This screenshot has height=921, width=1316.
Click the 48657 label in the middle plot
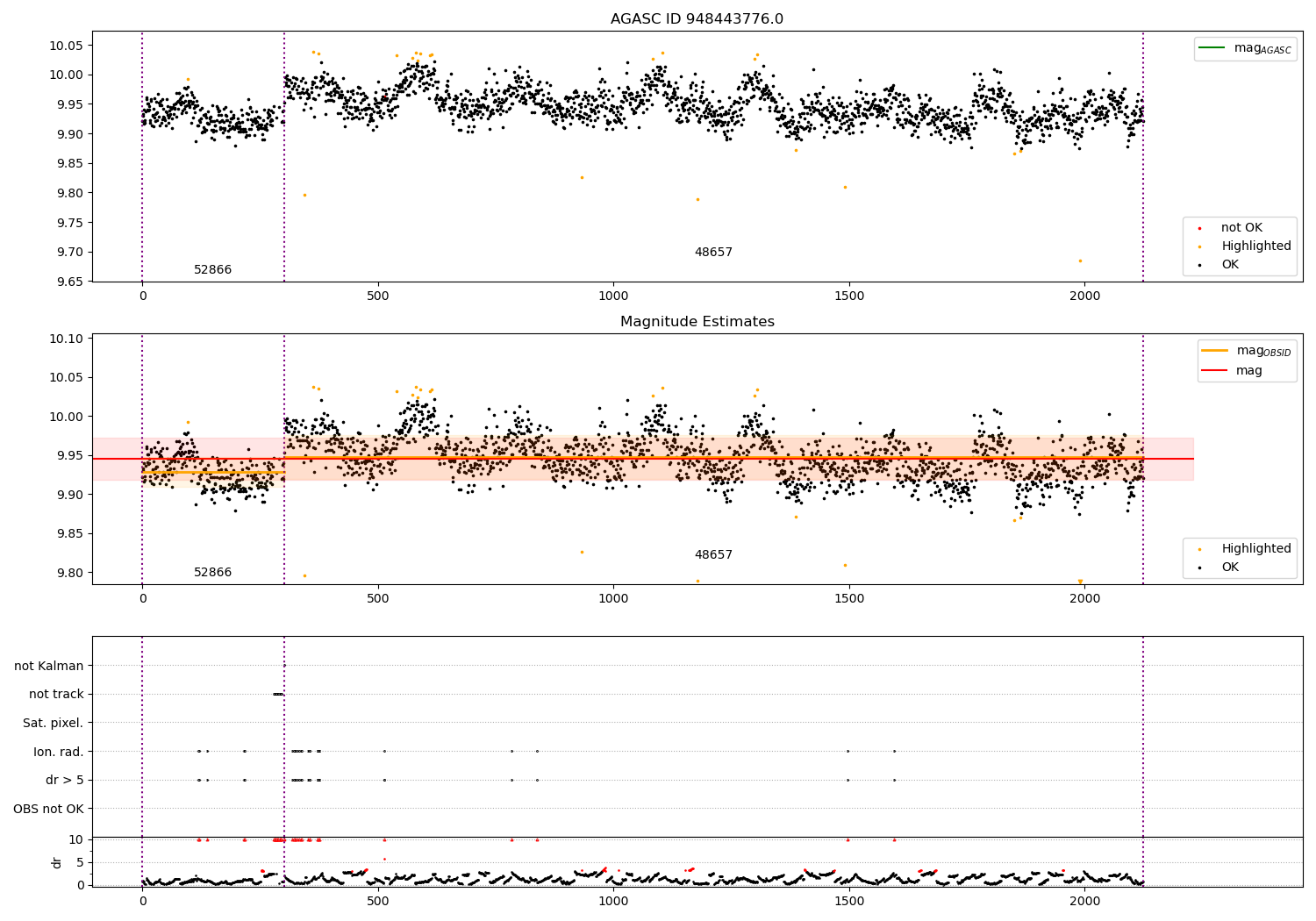click(x=713, y=555)
